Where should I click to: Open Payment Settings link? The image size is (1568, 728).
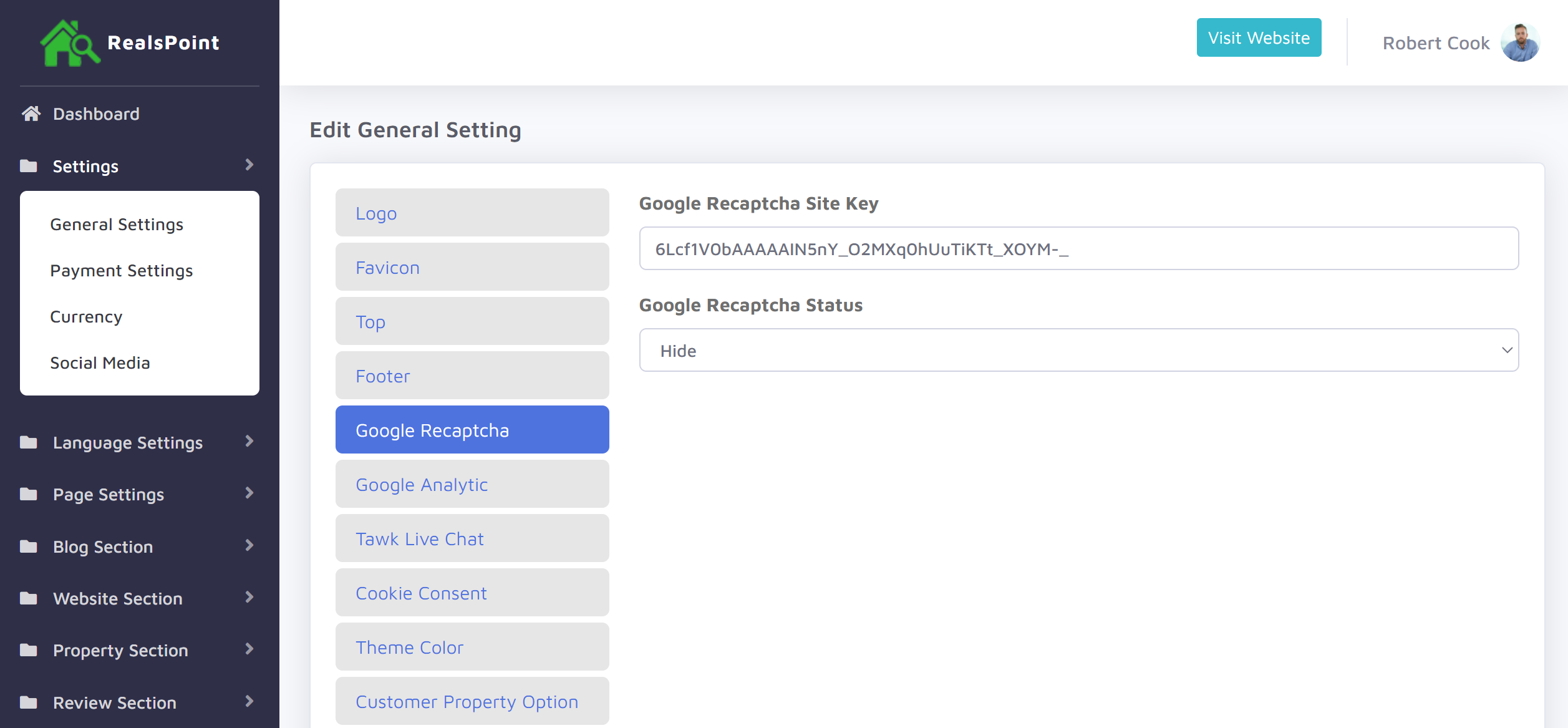(122, 271)
